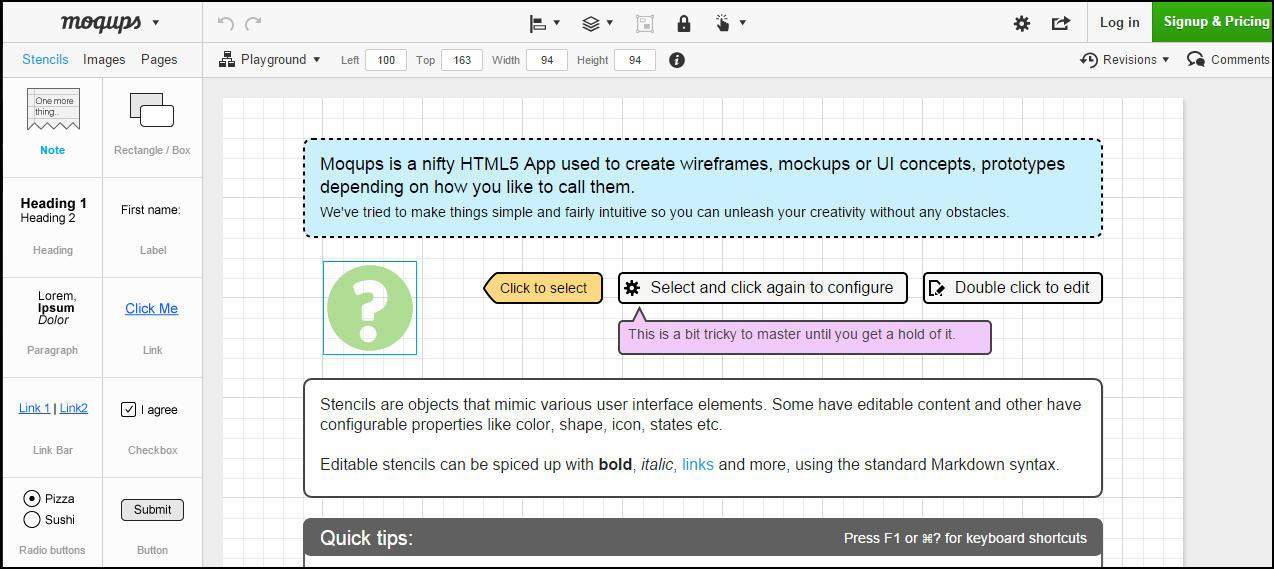Click the gear icon in configure callout
Viewport: 1274px width, 569px height.
632,288
